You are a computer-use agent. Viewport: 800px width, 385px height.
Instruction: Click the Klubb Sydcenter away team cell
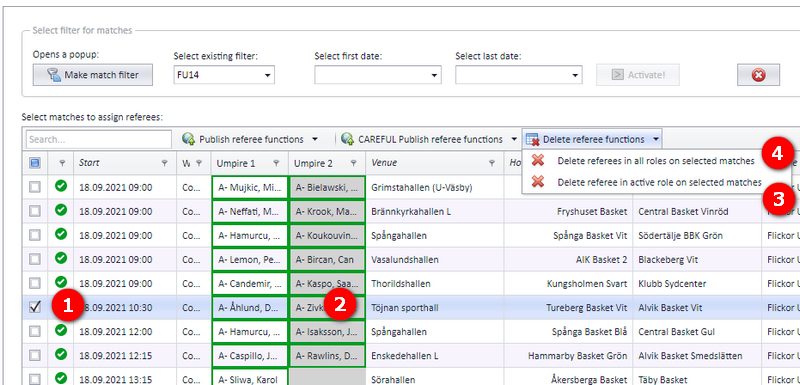point(697,284)
